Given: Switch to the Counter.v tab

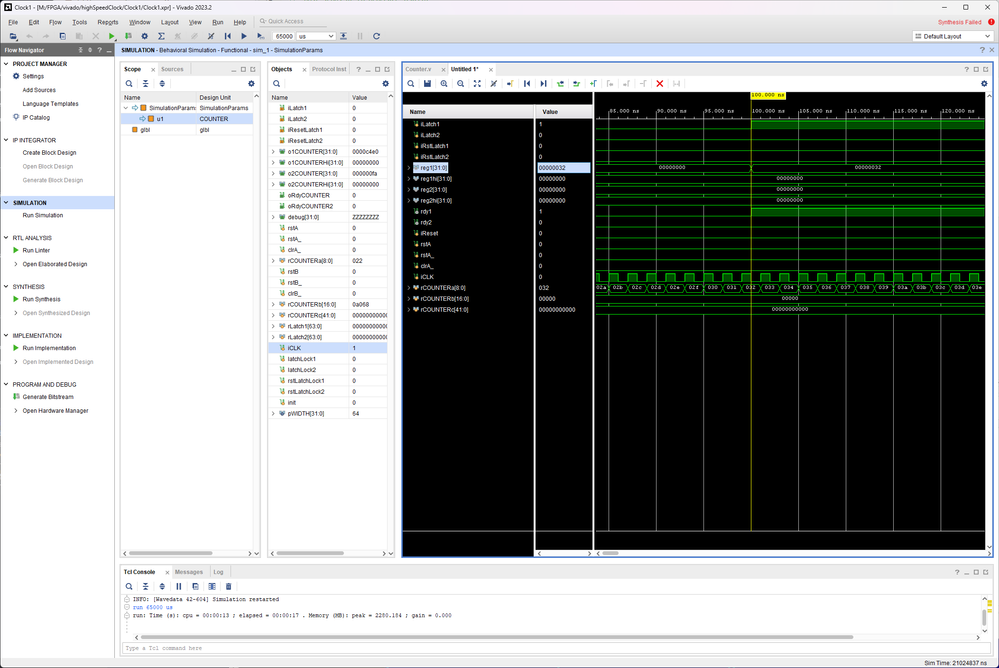Looking at the screenshot, I should (x=418, y=69).
